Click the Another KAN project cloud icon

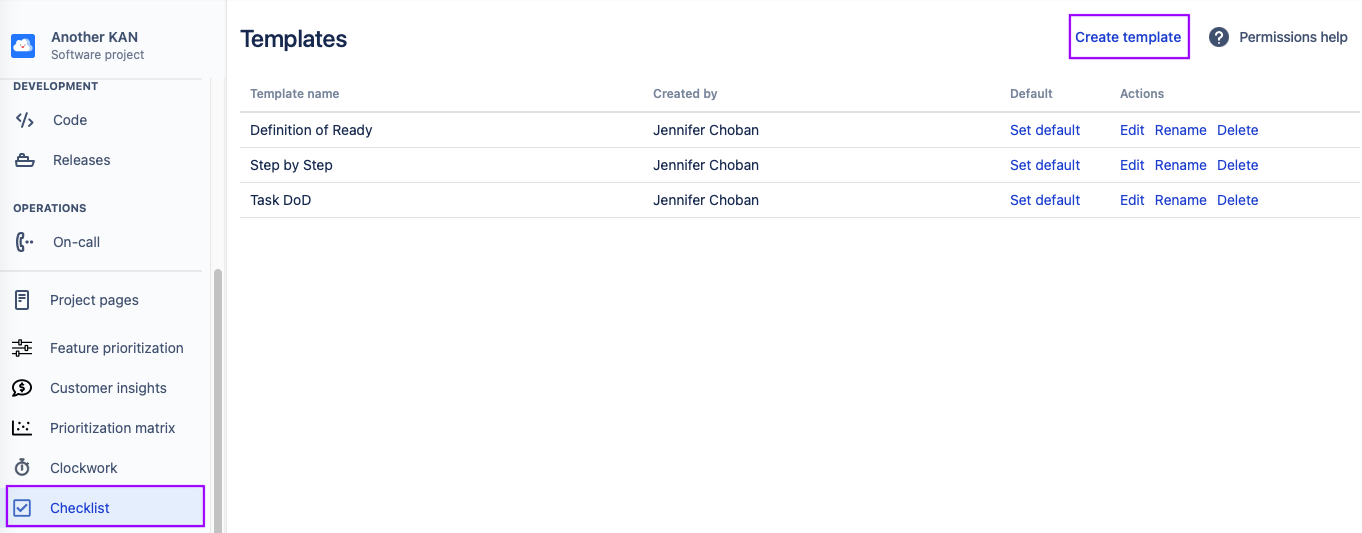point(23,45)
